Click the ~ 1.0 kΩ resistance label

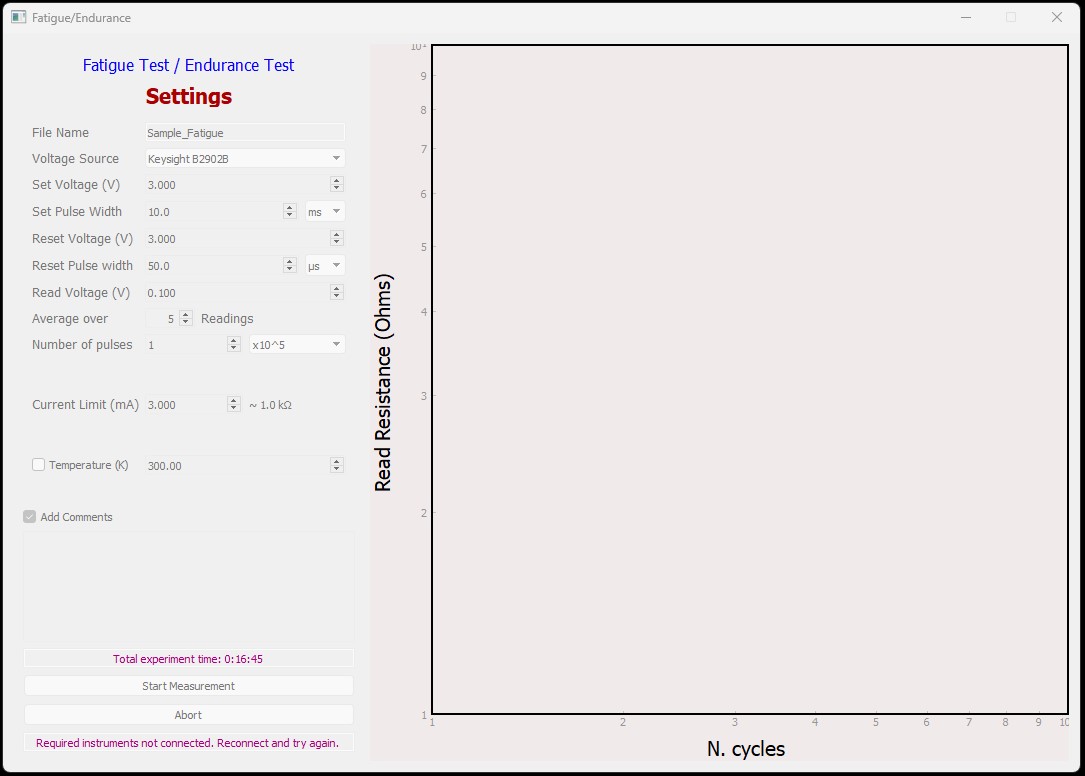[271, 405]
